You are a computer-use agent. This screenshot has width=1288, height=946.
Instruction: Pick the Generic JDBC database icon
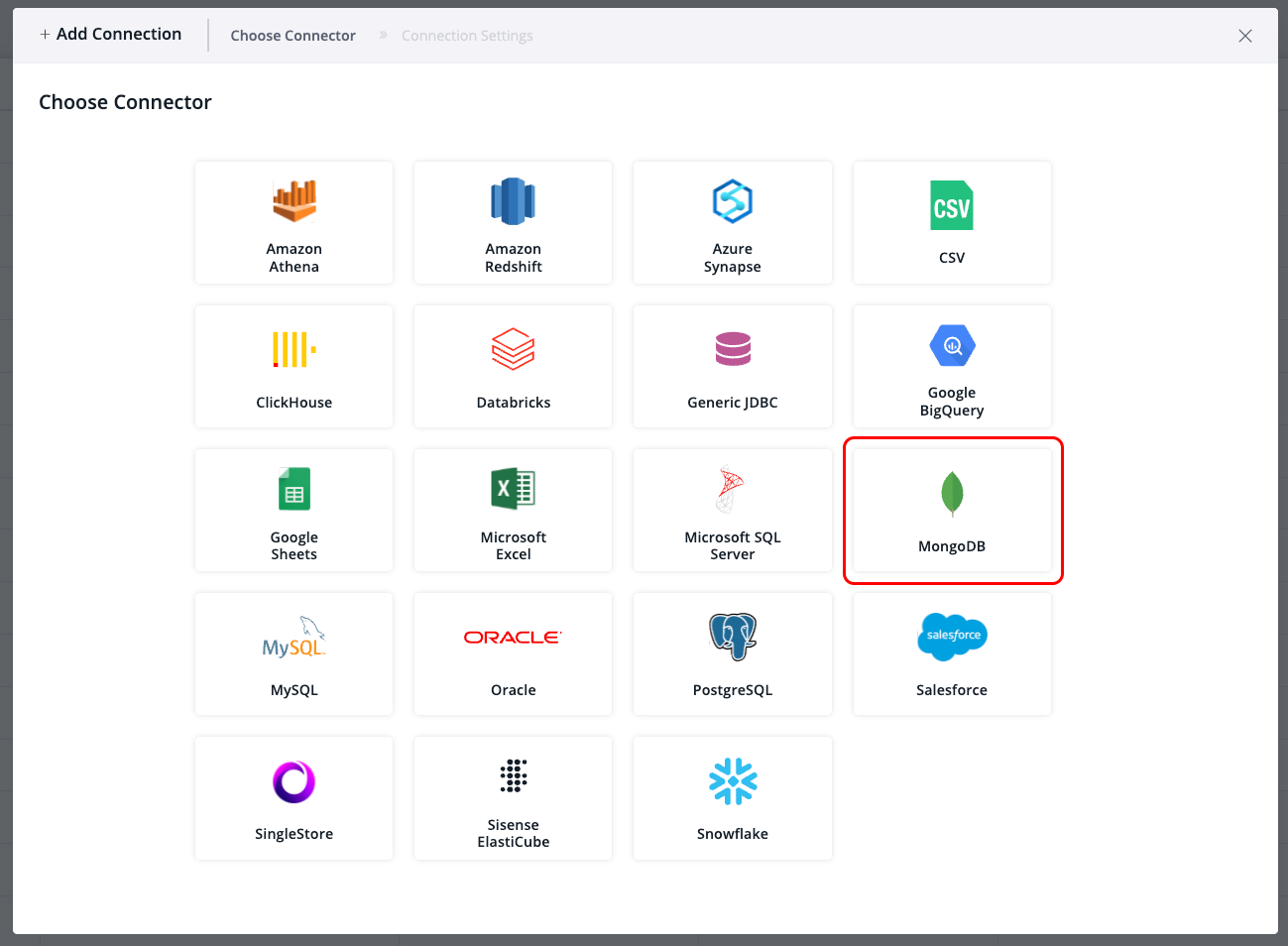pos(733,349)
